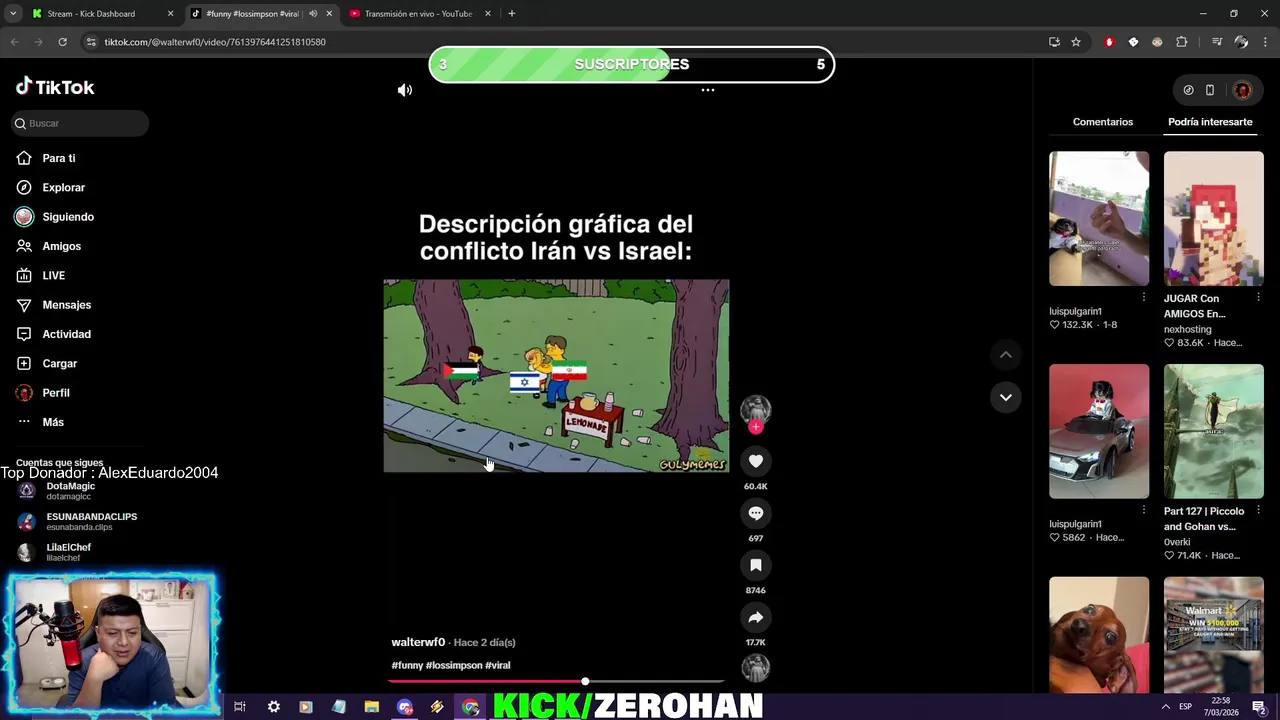Open Windows taskbar settings gear
1280x720 pixels.
pos(273,707)
